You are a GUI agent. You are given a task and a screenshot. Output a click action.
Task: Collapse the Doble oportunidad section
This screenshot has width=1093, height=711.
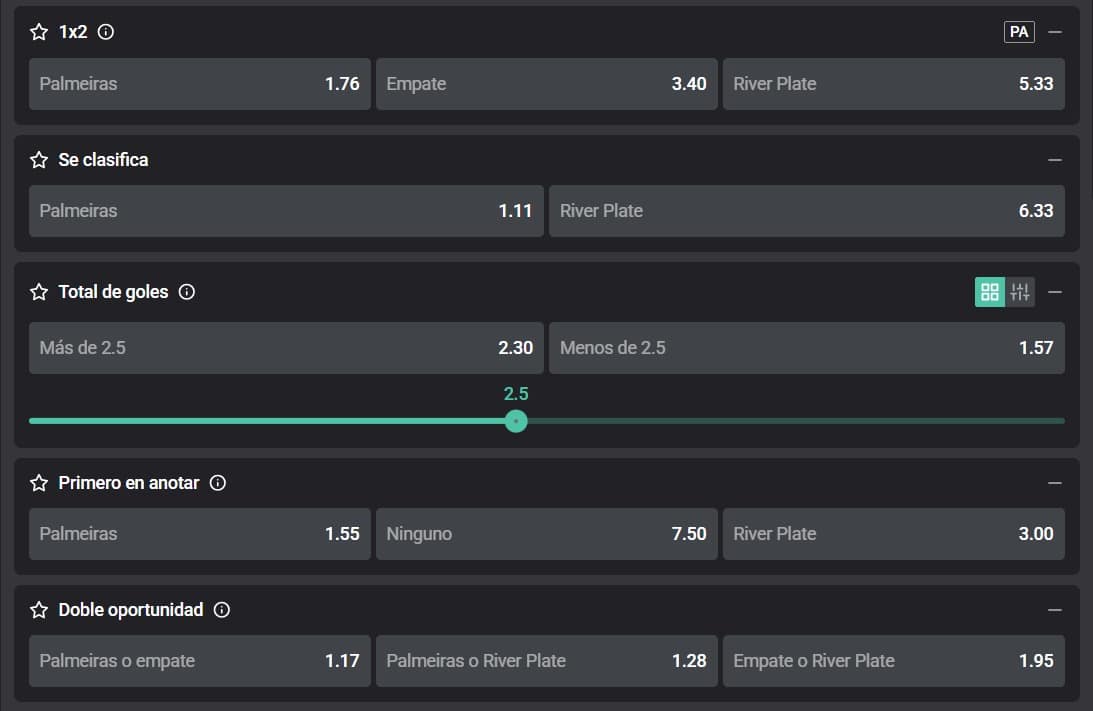(1055, 610)
